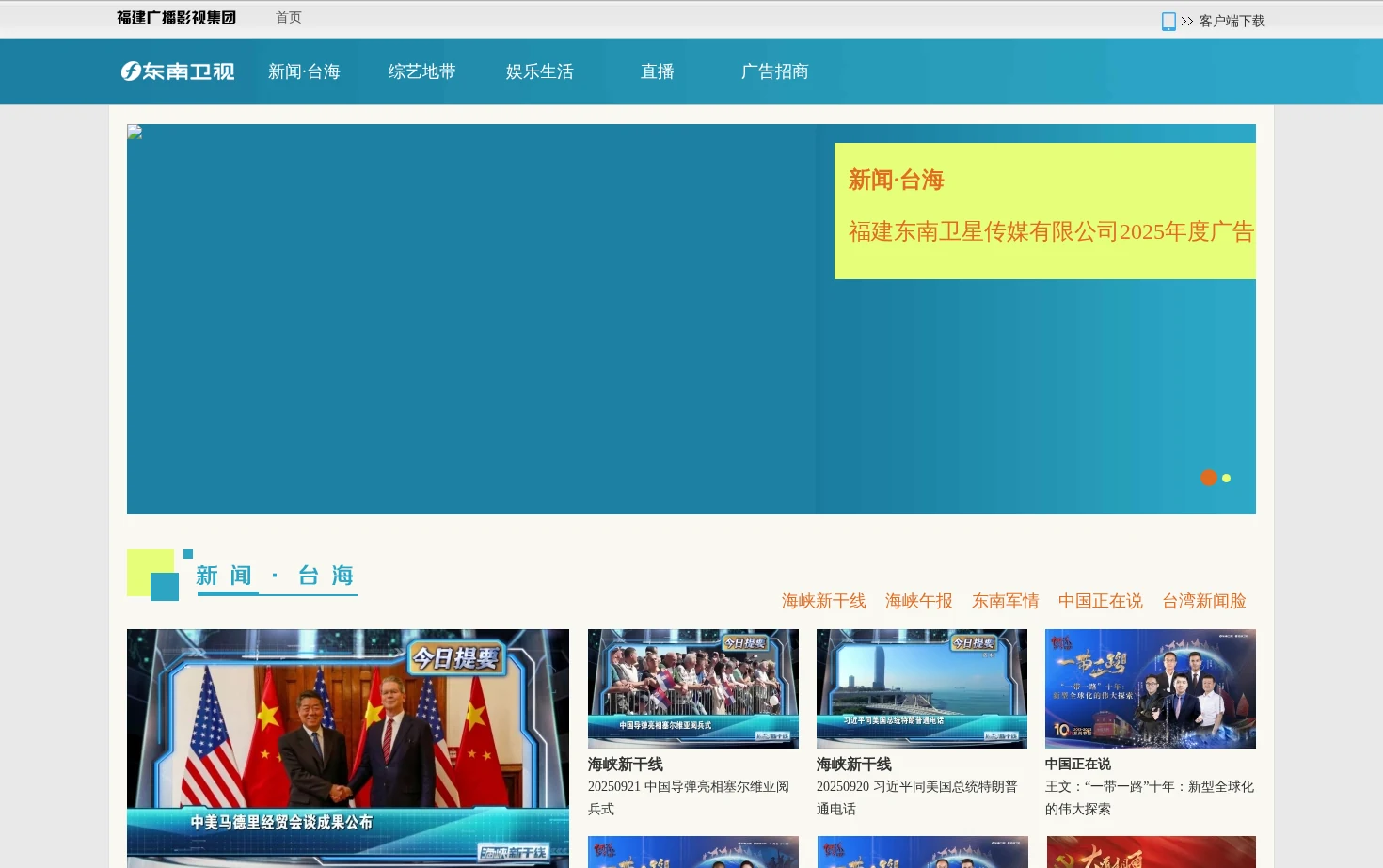Open the 首页 link in top bar
Image resolution: width=1383 pixels, height=868 pixels.
[x=289, y=18]
